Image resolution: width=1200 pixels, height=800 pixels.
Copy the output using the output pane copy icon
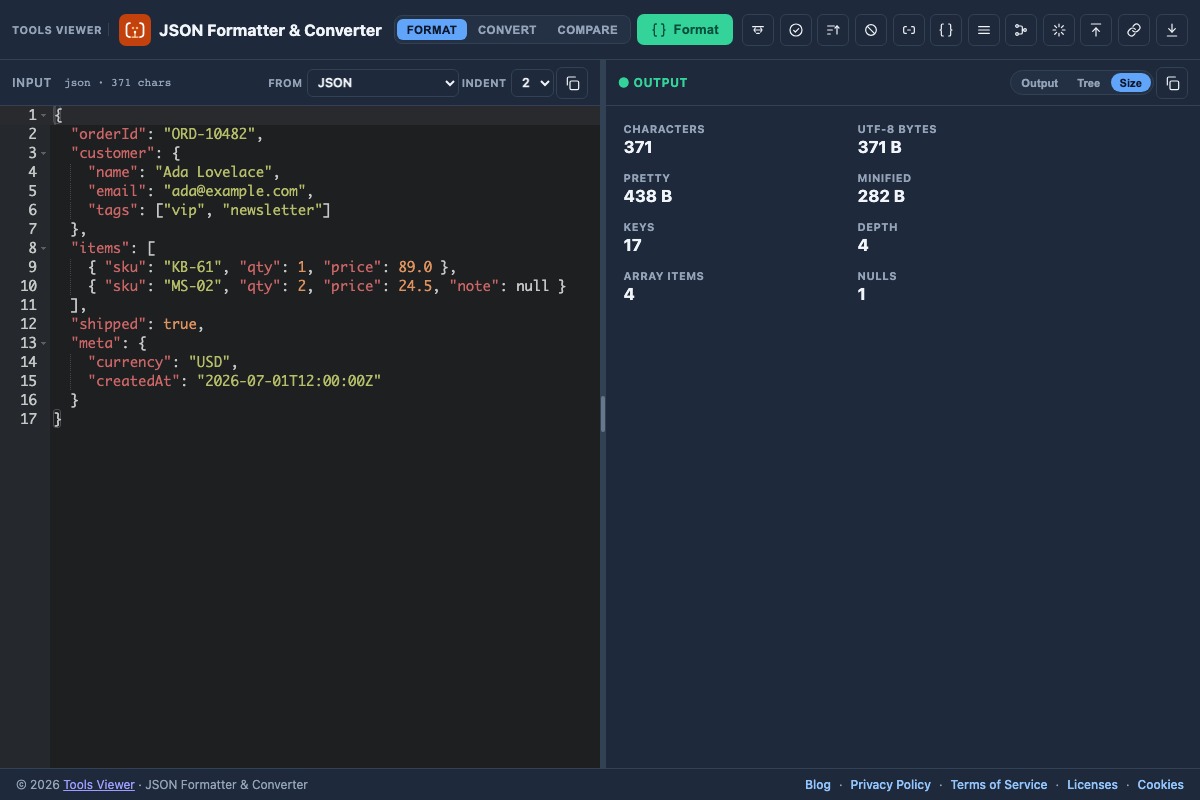point(1173,83)
